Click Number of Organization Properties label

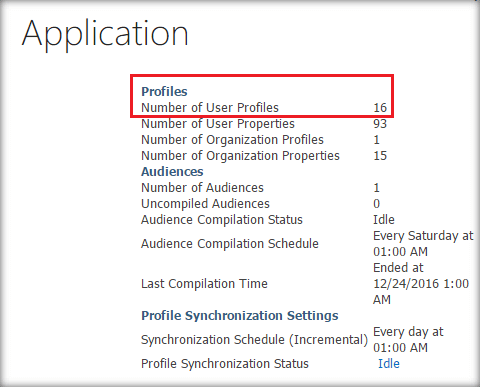(x=240, y=156)
